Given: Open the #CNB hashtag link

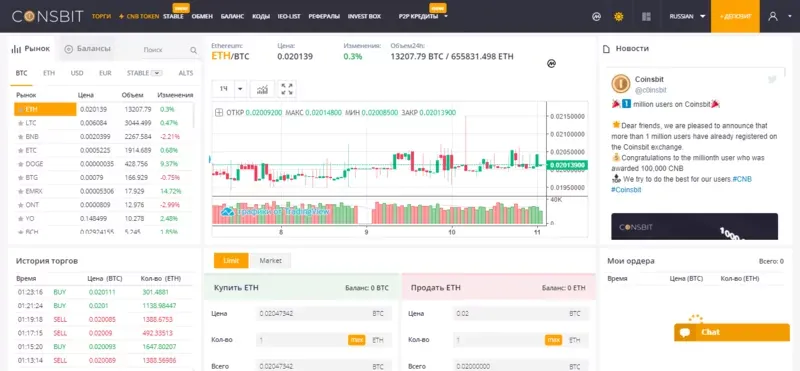Looking at the screenshot, I should point(742,179).
